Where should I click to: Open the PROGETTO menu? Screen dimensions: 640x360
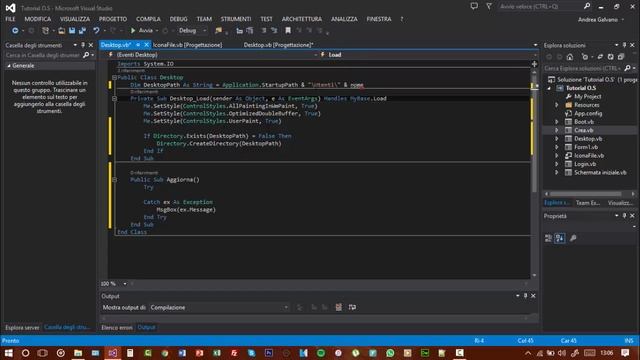[113, 19]
